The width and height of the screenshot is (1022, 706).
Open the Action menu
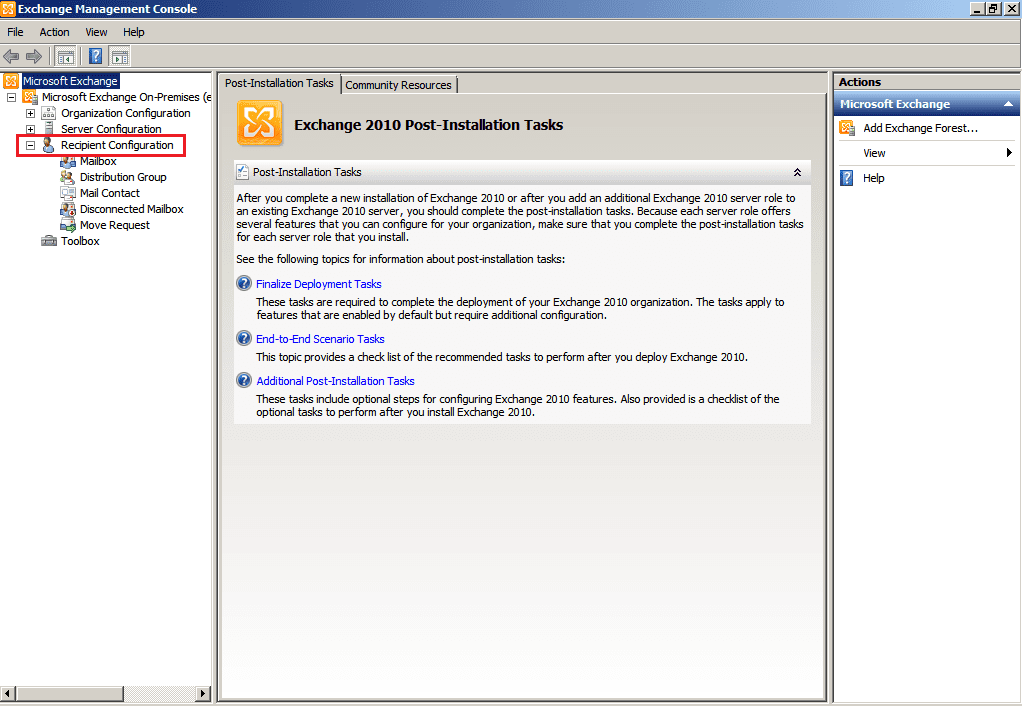coord(54,32)
